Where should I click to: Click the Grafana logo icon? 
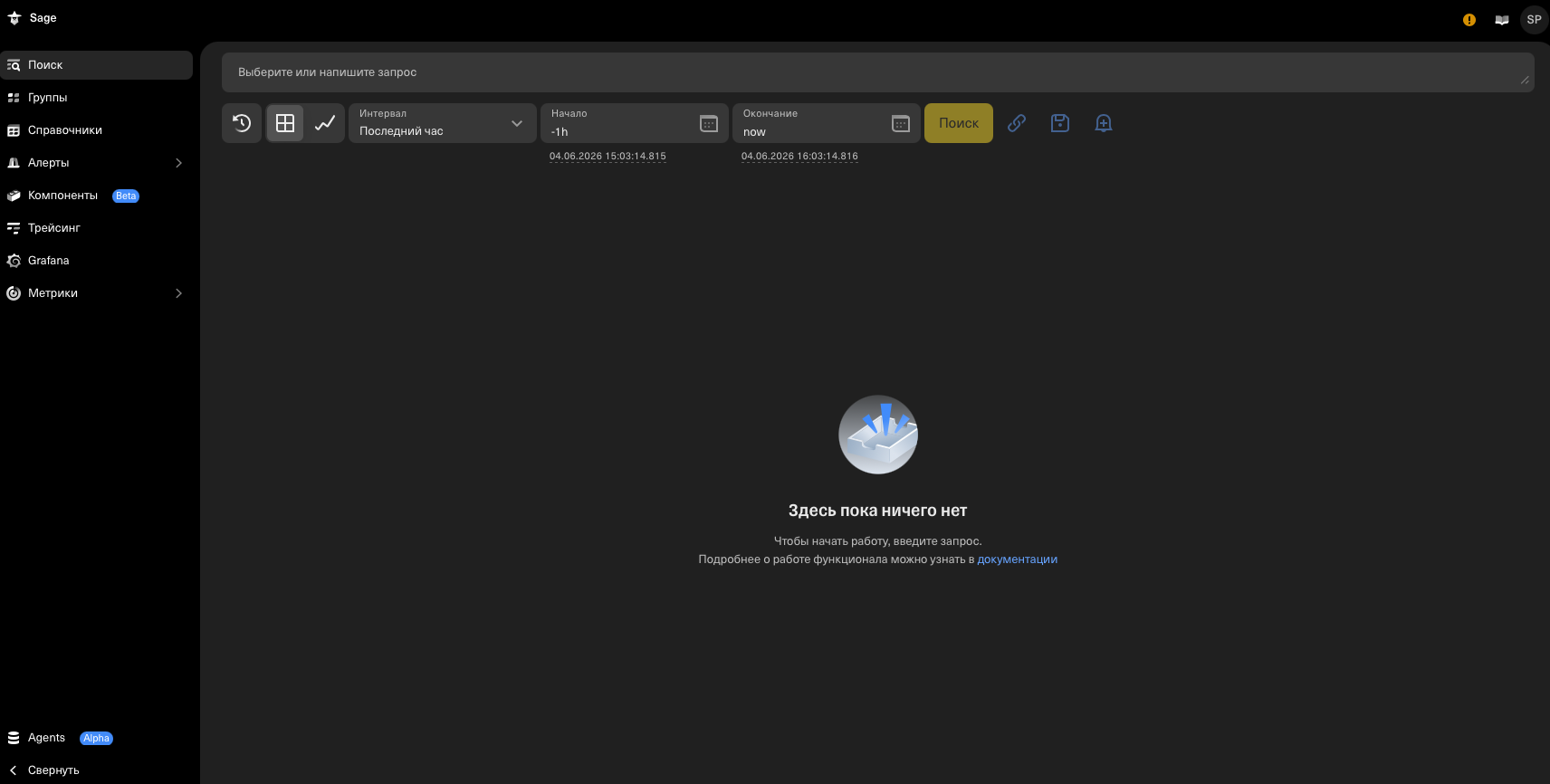click(14, 261)
